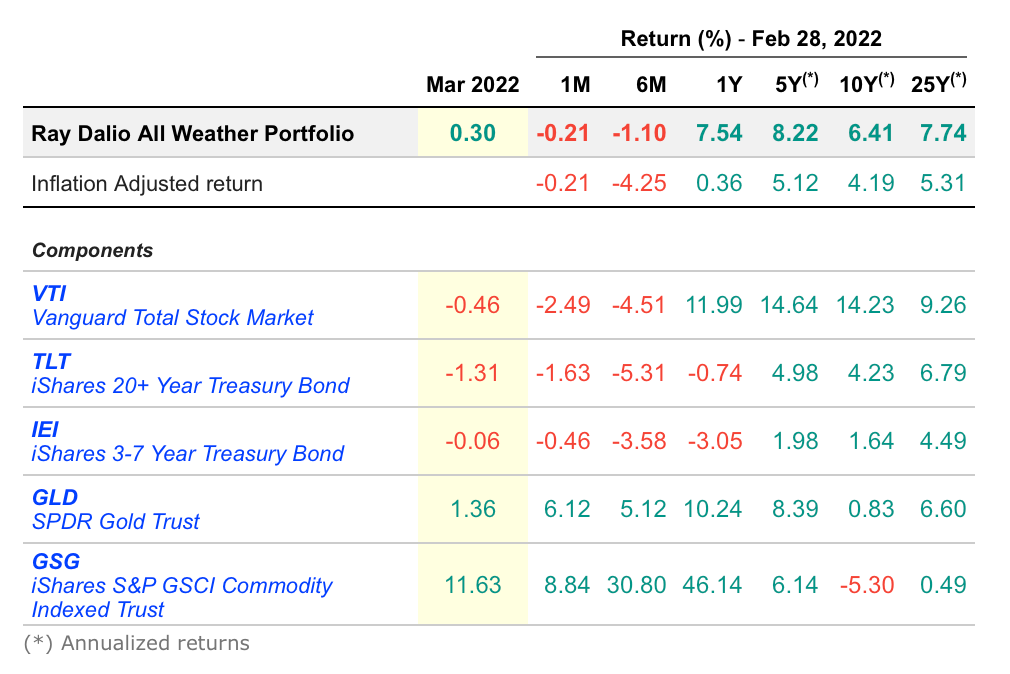Select TLT Mar 2022 value -1.31
The width and height of the screenshot is (1010, 674).
pyautogui.click(x=473, y=373)
